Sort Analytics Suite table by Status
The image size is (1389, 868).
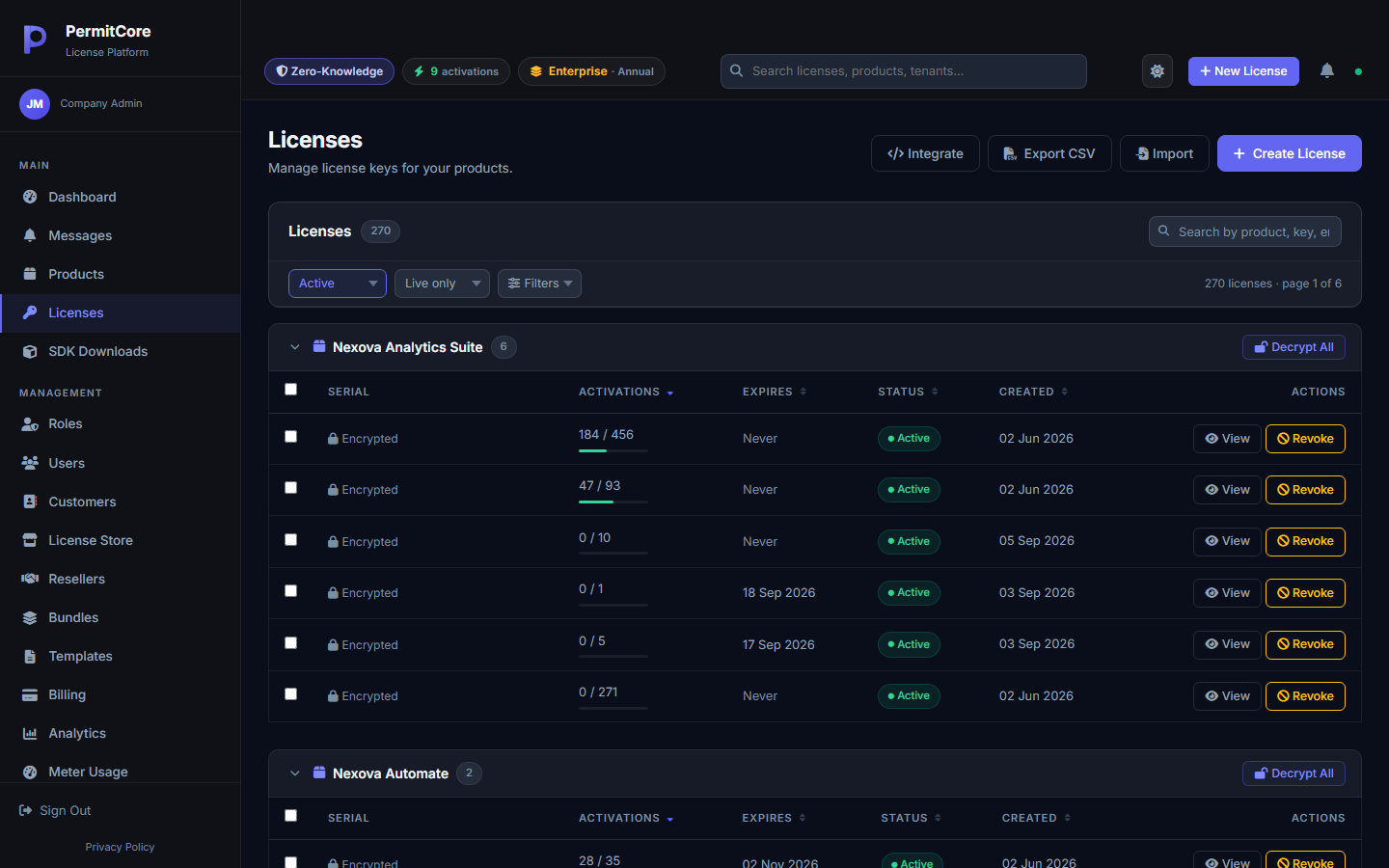pyautogui.click(x=908, y=392)
